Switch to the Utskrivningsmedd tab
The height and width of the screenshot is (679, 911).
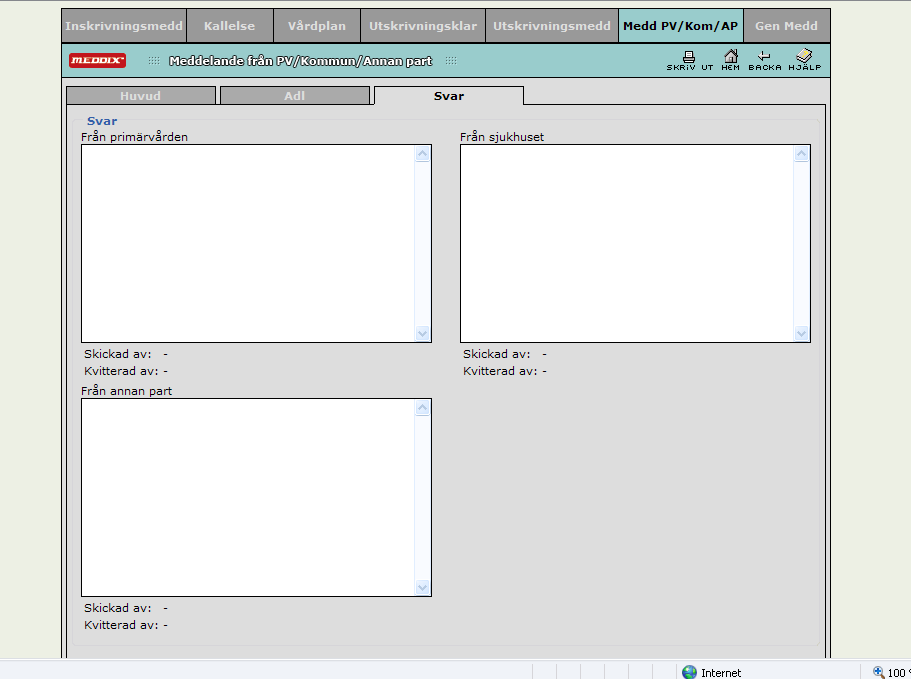tap(552, 26)
